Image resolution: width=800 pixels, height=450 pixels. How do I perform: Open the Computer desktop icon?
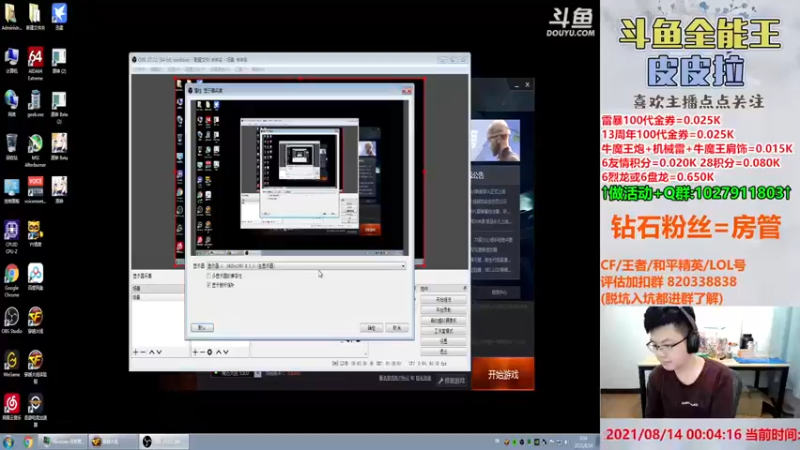[11, 61]
